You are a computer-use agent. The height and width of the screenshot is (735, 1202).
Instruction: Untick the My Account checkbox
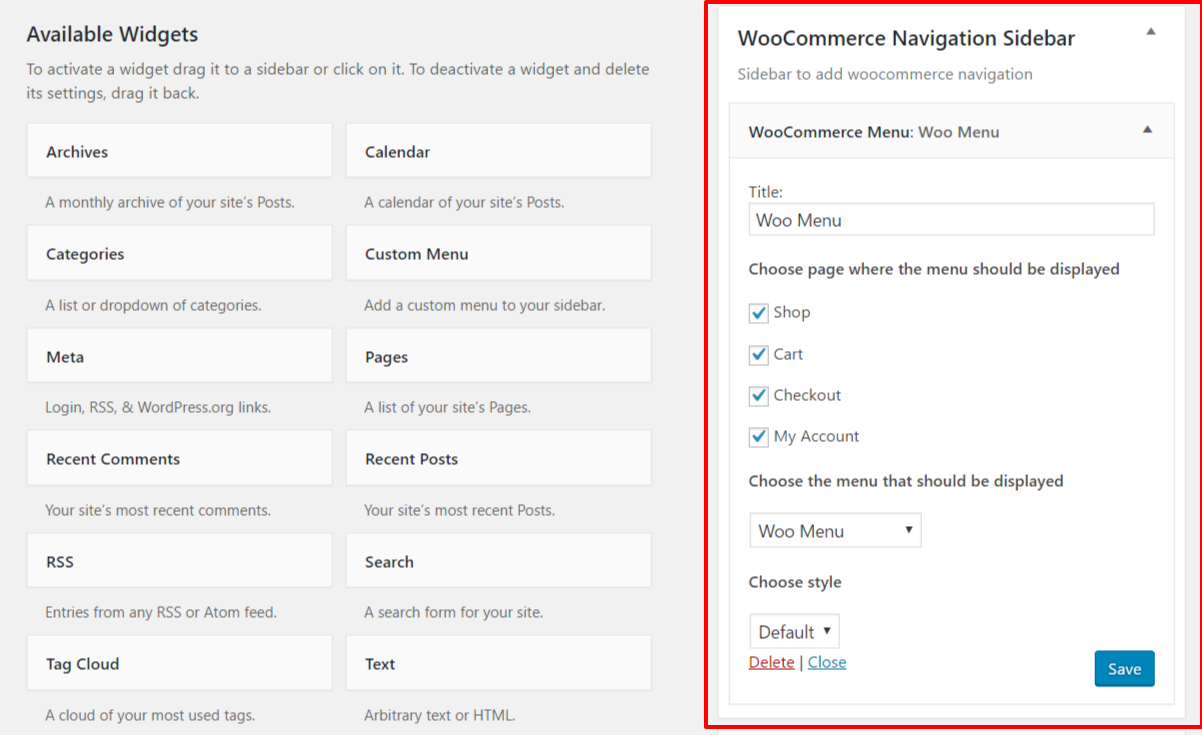(758, 437)
